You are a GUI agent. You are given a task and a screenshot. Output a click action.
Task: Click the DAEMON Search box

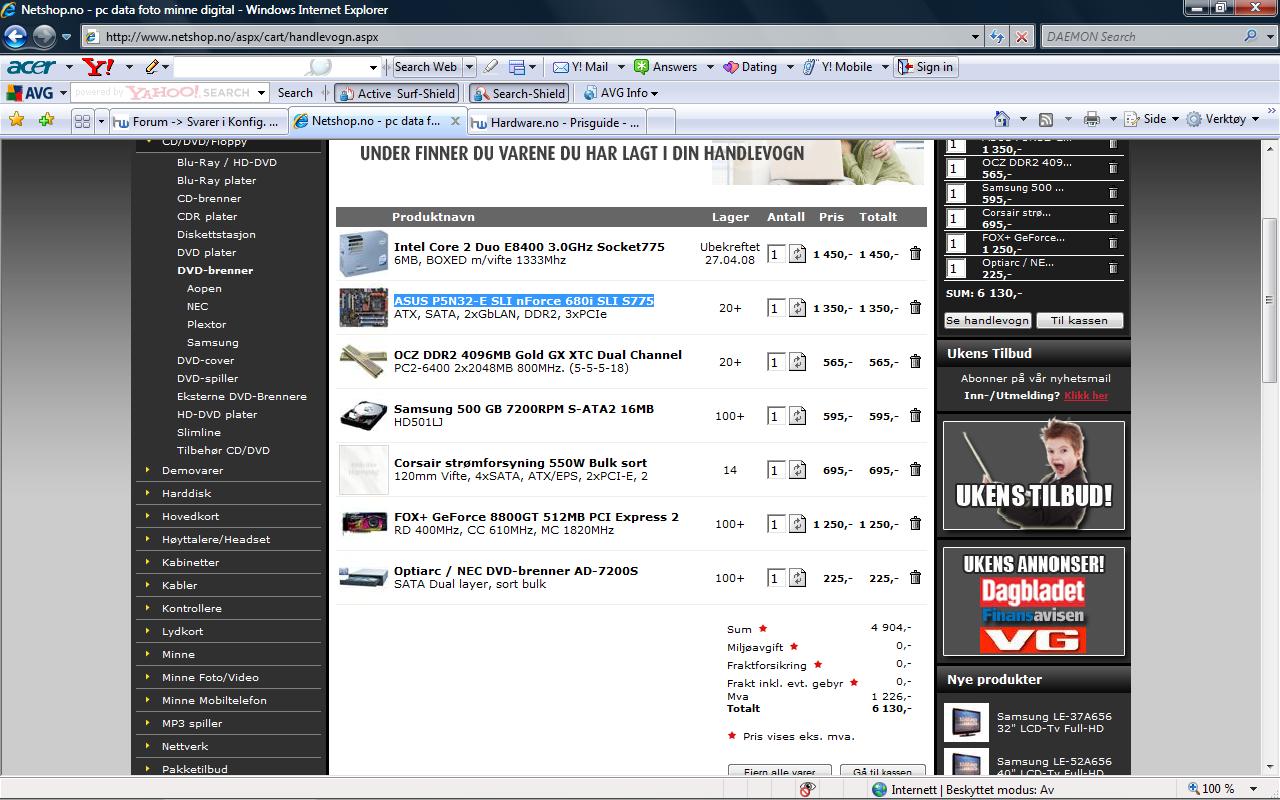tap(1139, 37)
